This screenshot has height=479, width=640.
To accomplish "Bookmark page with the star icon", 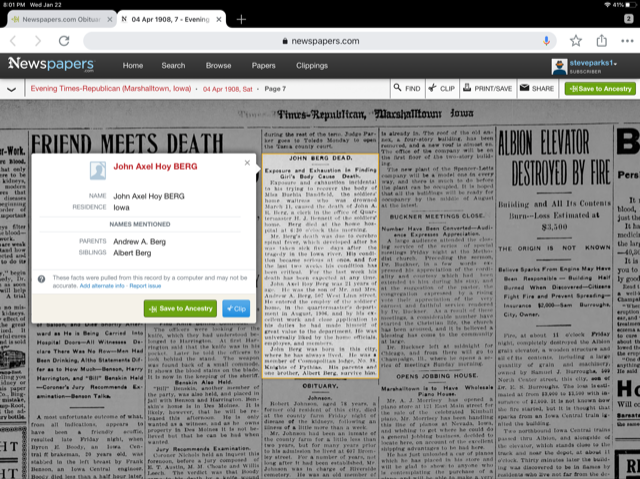I will [576, 41].
